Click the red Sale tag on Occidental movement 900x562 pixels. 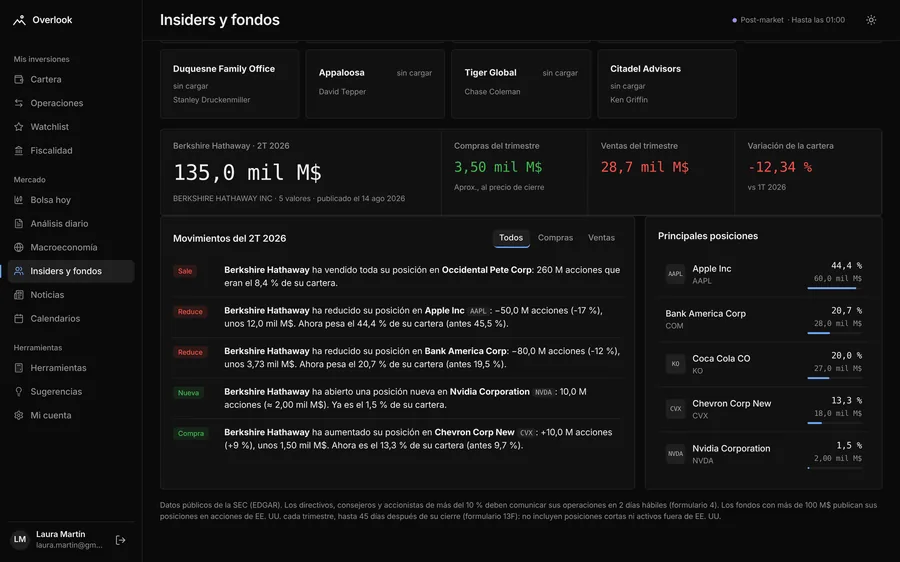tap(185, 271)
